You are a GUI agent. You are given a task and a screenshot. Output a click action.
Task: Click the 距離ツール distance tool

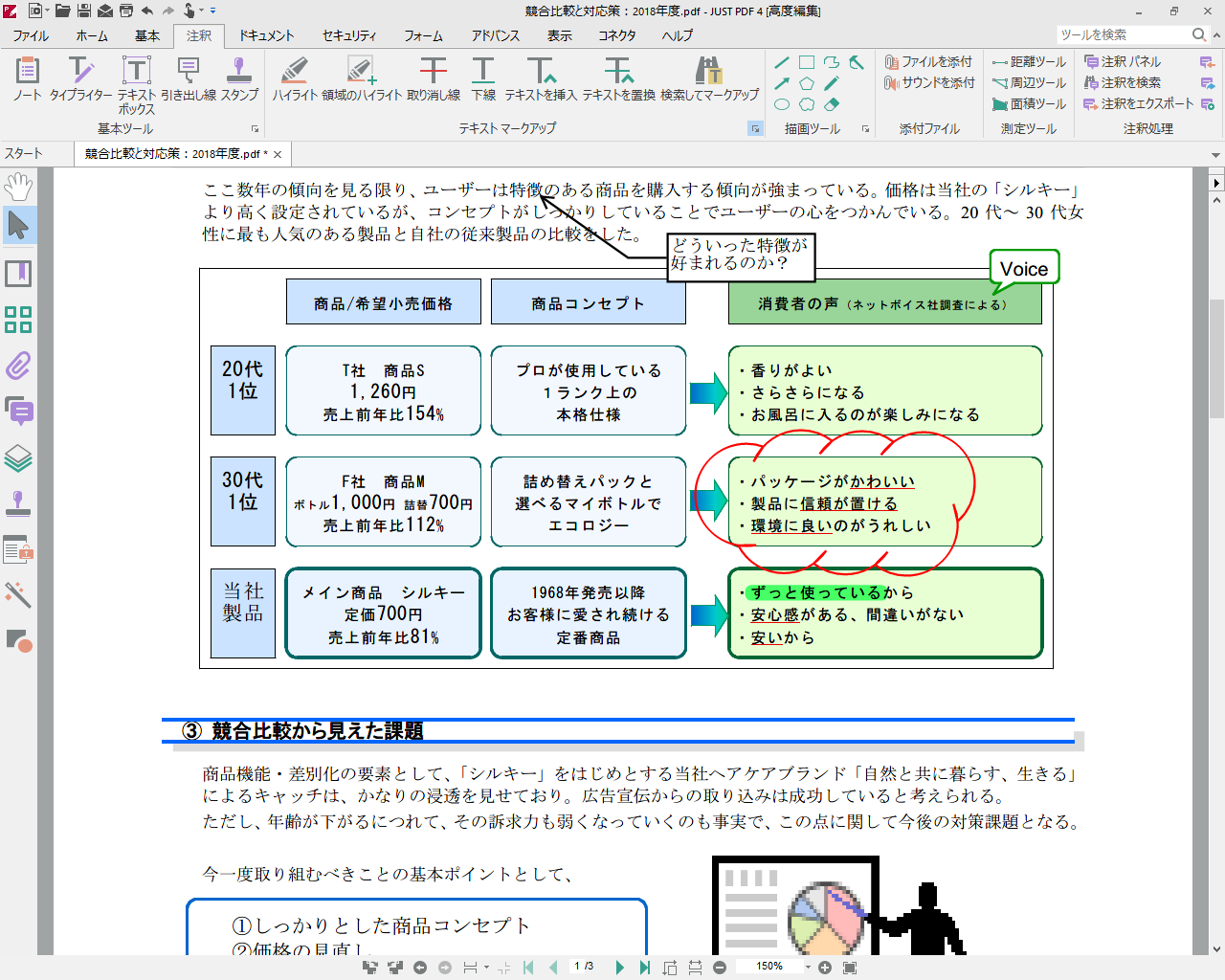point(1029,61)
